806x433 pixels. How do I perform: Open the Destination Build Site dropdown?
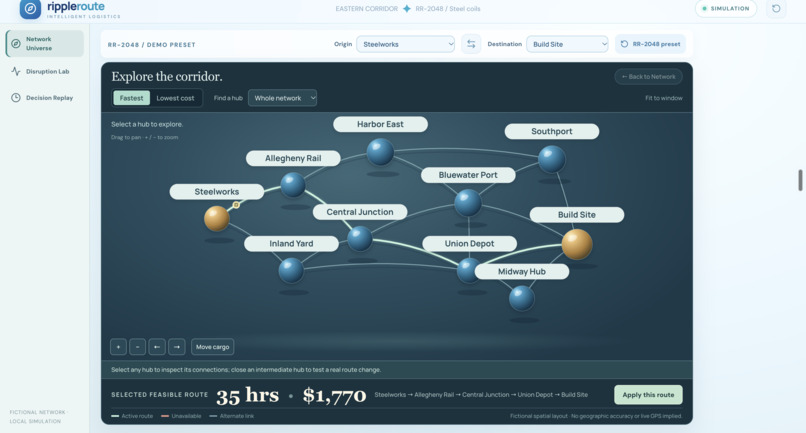pos(567,44)
